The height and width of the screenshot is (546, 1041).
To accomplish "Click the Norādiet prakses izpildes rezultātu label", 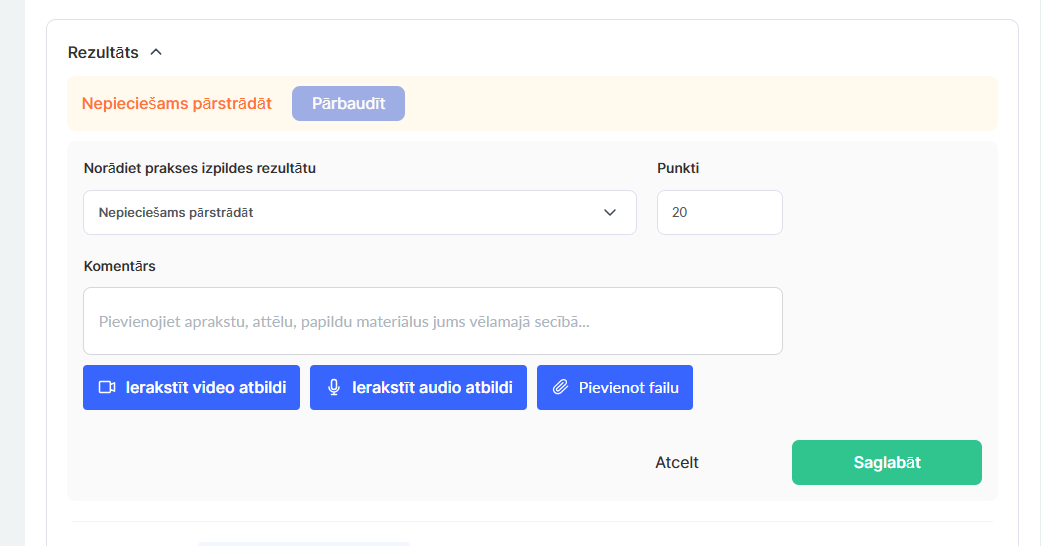I will (x=200, y=168).
